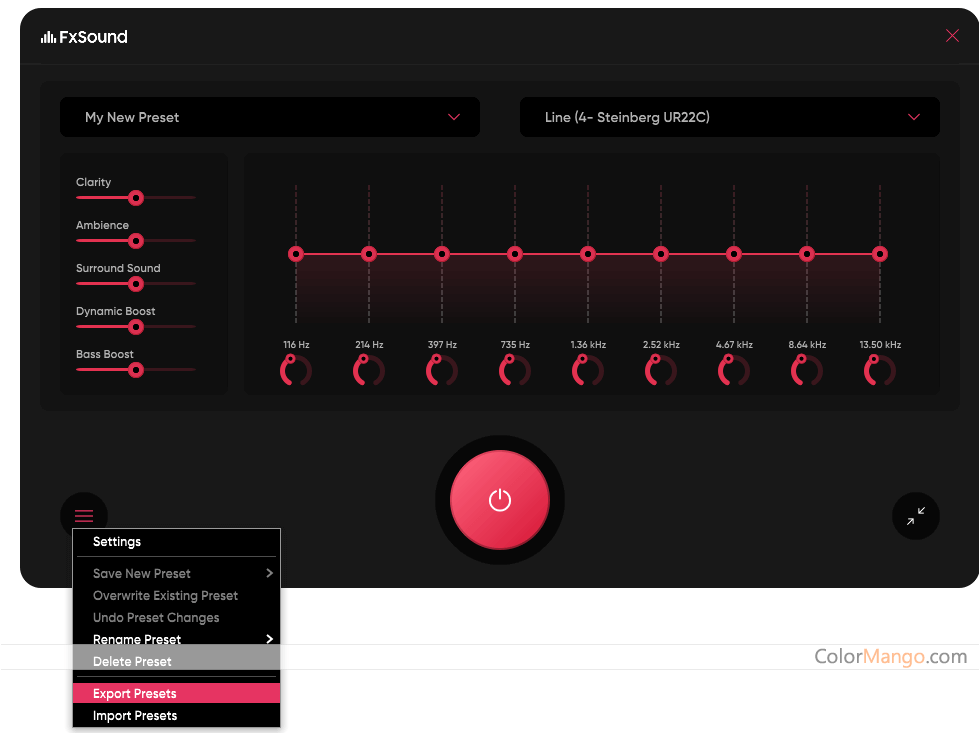Click the 2.52 kHz knob
The width and height of the screenshot is (979, 733).
click(x=660, y=370)
